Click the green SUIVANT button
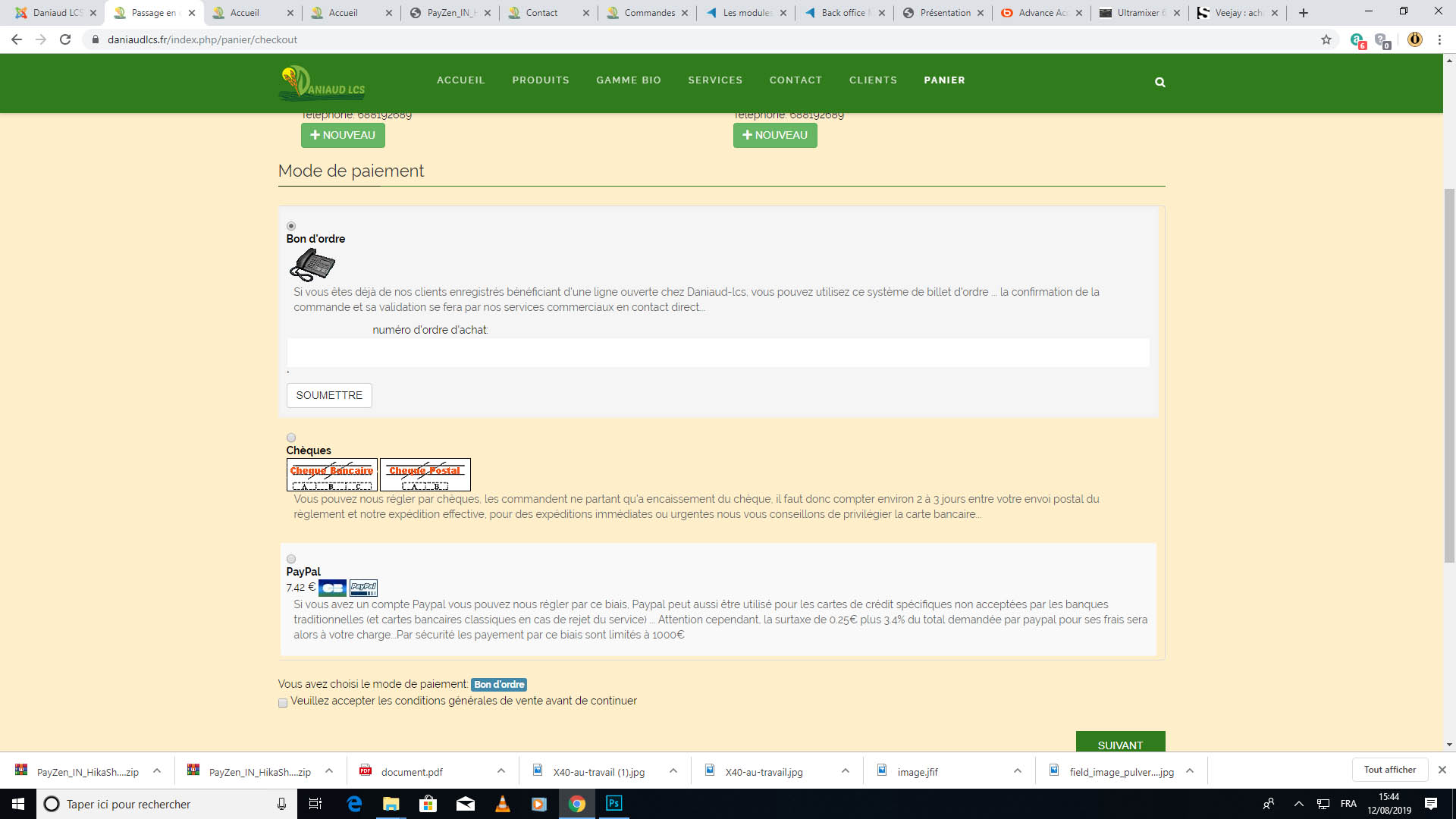1456x819 pixels. click(x=1120, y=743)
